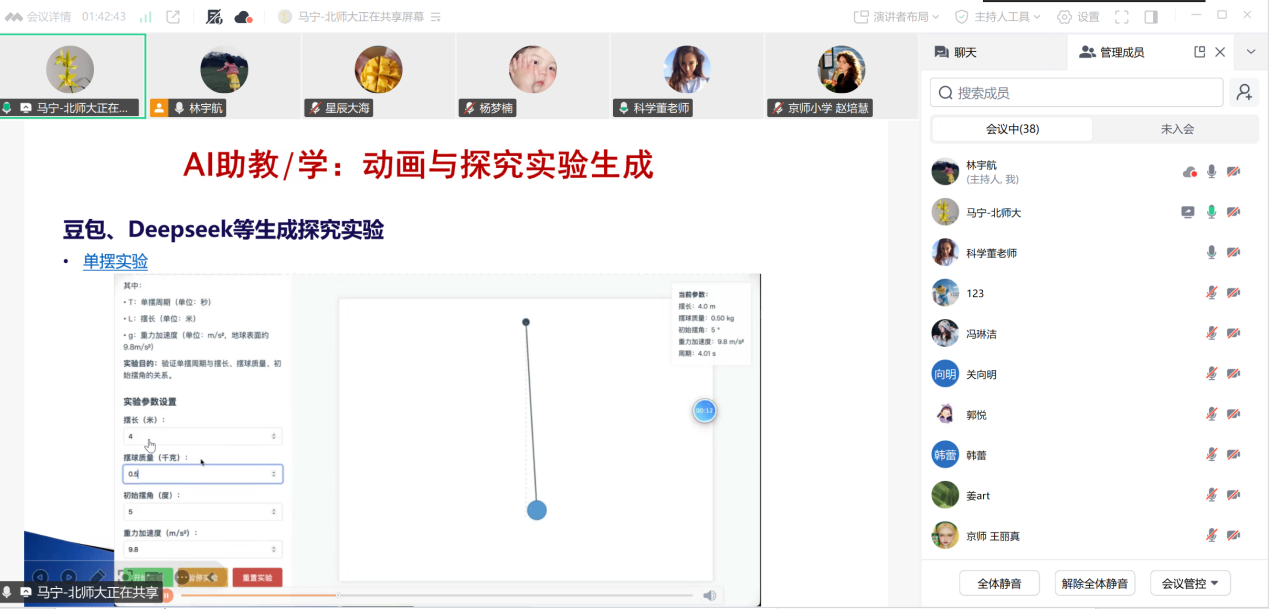Open the 会议管控 dropdown
Viewport: 1269px width, 609px height.
pos(1190,583)
